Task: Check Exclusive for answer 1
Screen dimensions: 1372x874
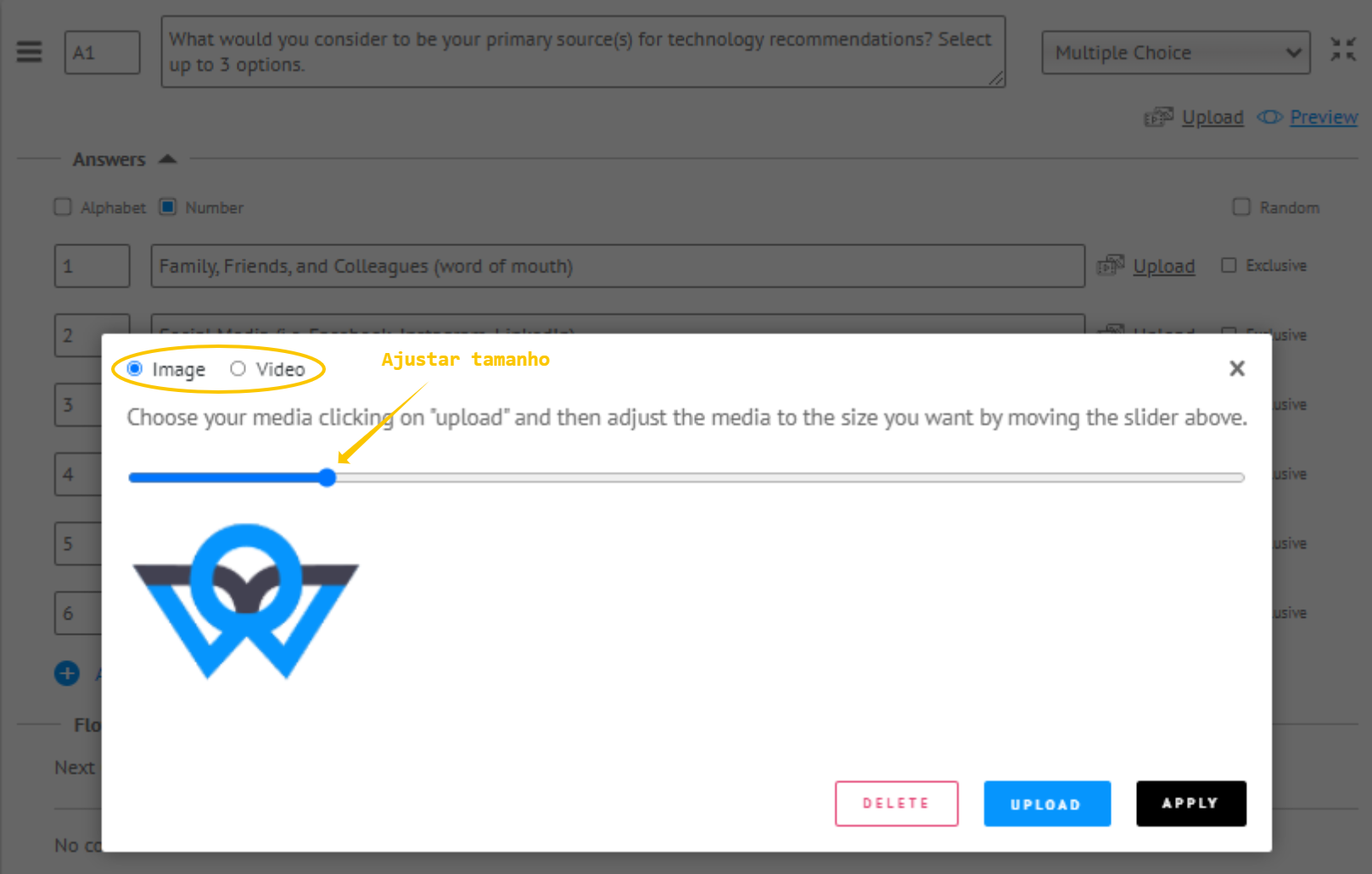Action: (1229, 266)
